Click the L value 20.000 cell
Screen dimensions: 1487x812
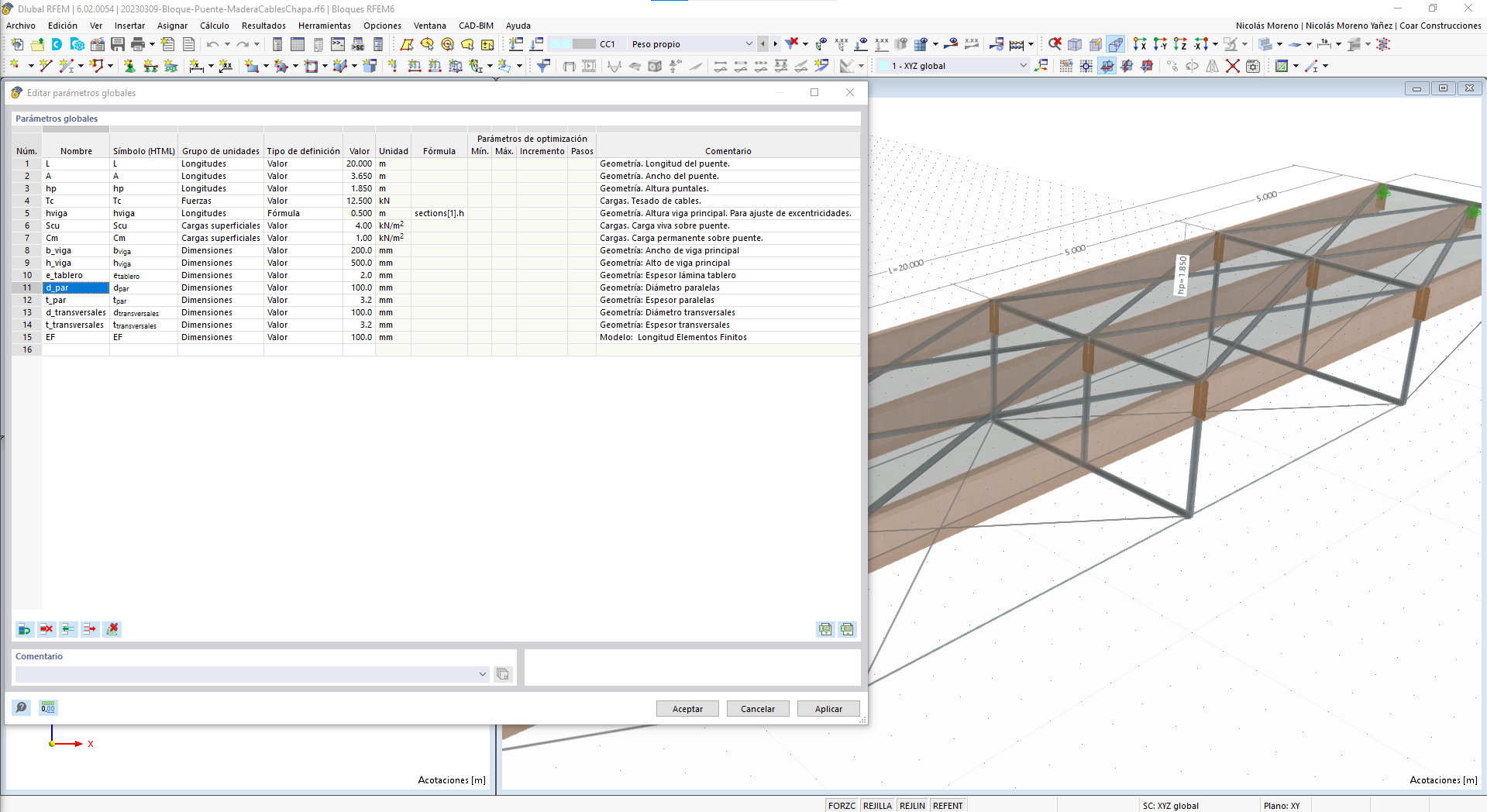tap(359, 163)
